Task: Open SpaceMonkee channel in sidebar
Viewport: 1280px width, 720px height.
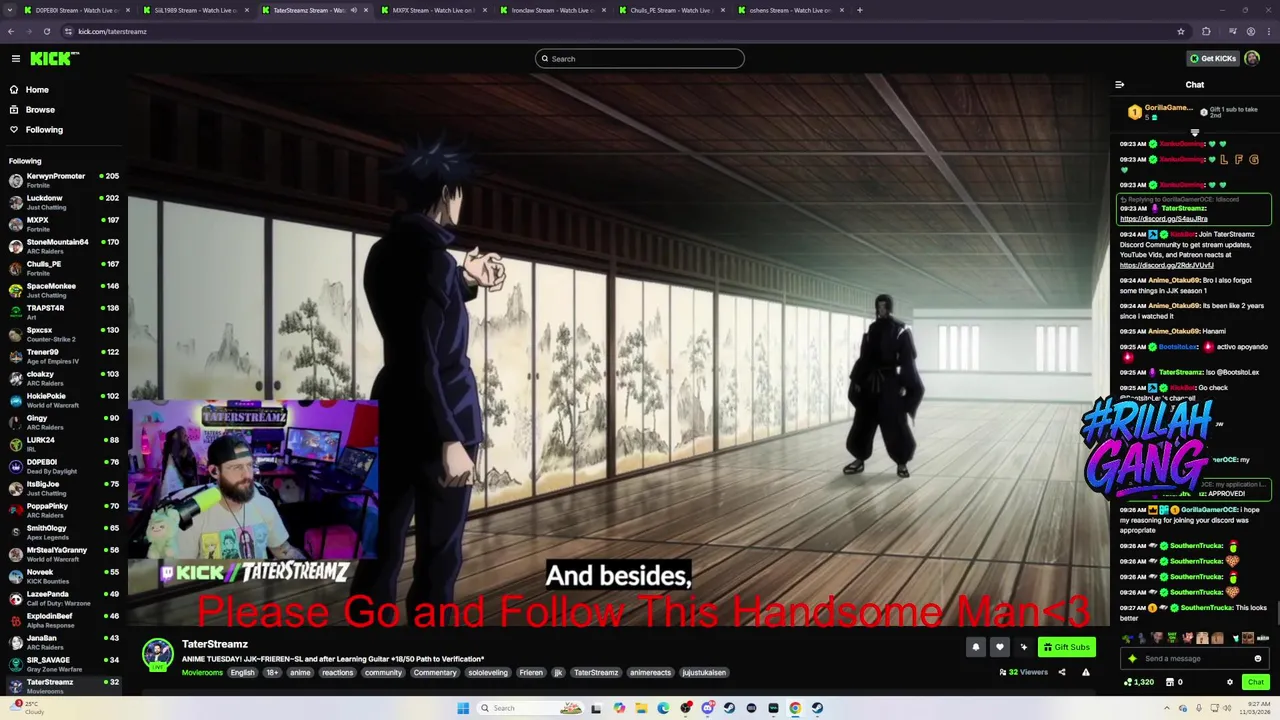Action: pos(63,290)
